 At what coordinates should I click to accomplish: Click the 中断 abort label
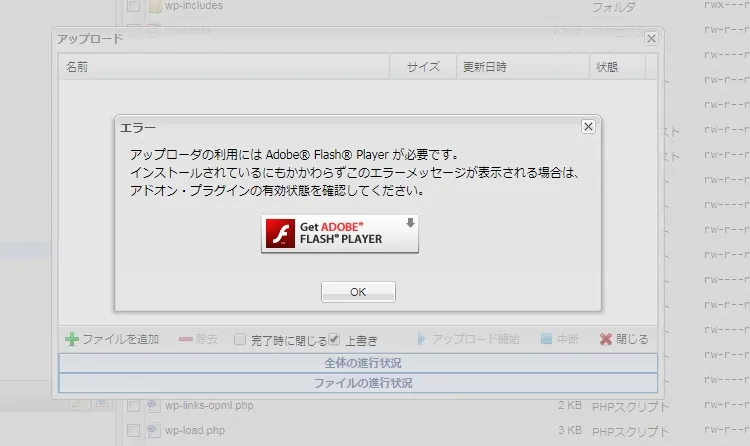point(568,339)
